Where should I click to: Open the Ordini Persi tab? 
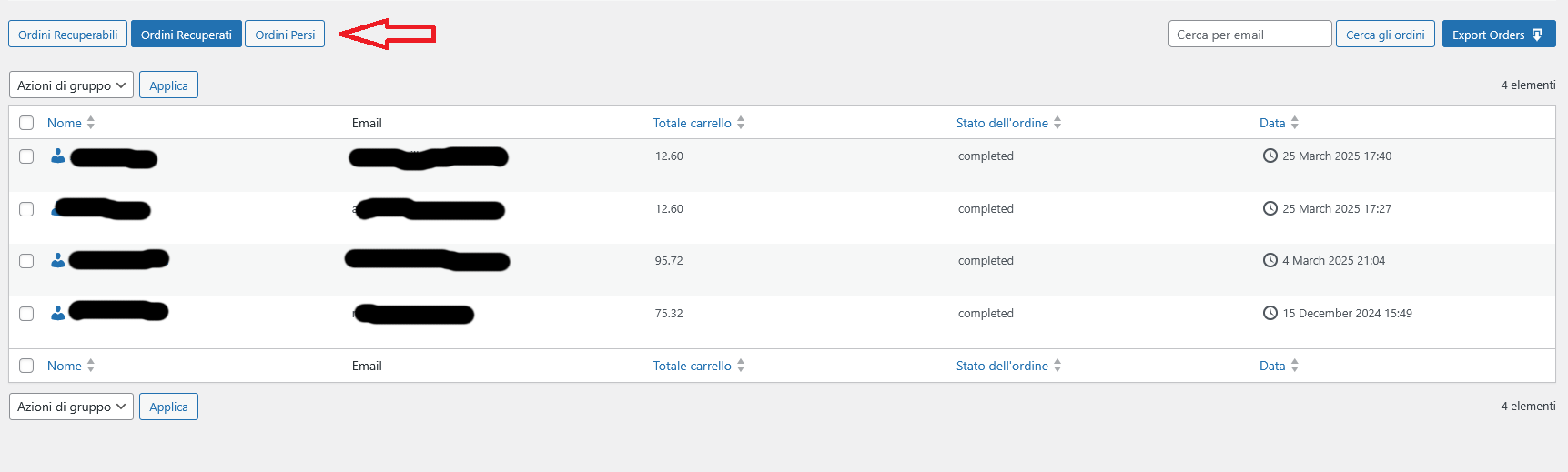(285, 35)
